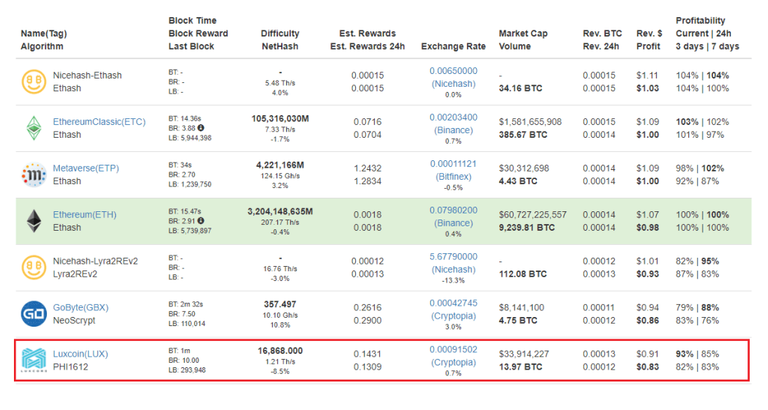
Task: Click GoByte profit value $0.86
Action: pyautogui.click(x=648, y=321)
